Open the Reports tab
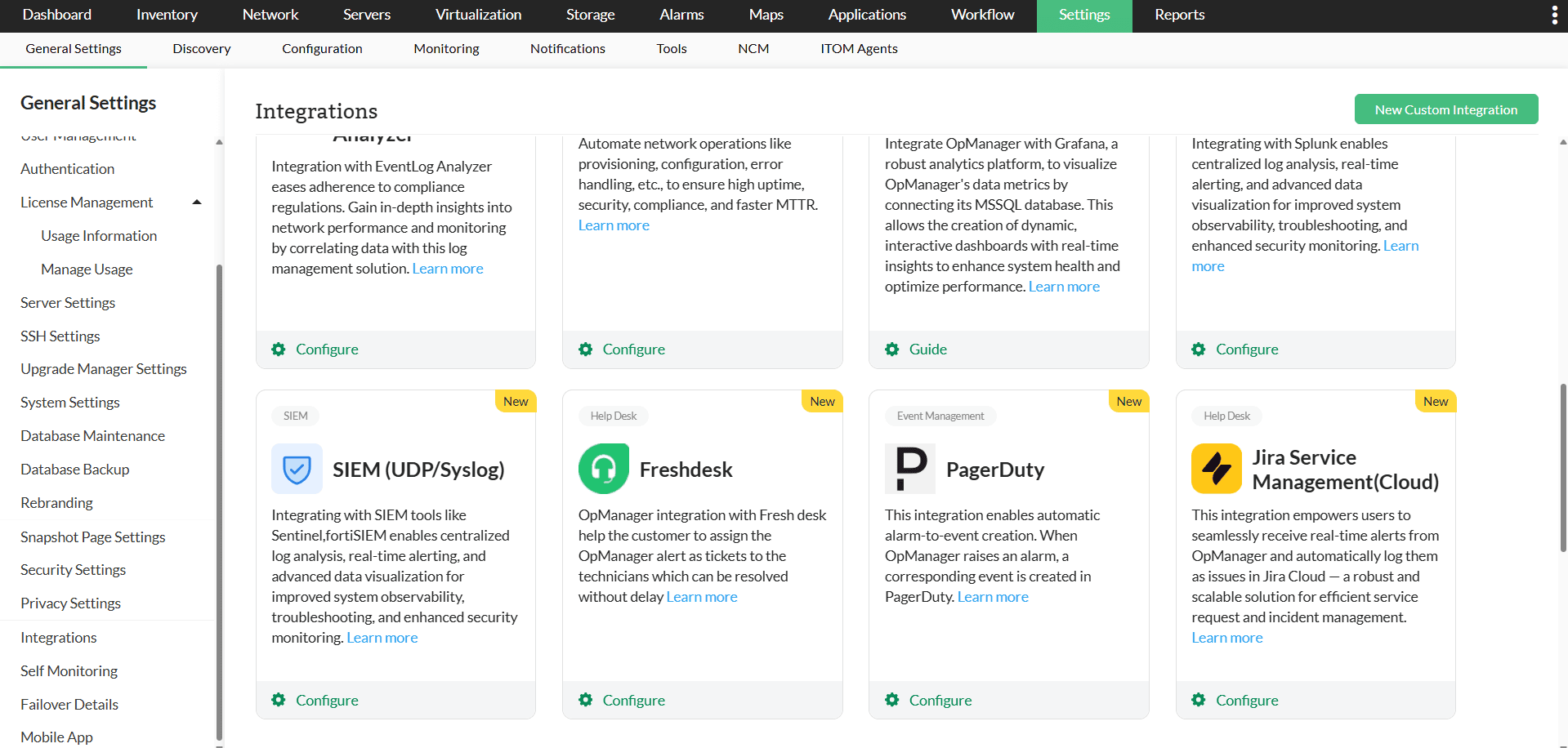The width and height of the screenshot is (1568, 748). [1179, 15]
